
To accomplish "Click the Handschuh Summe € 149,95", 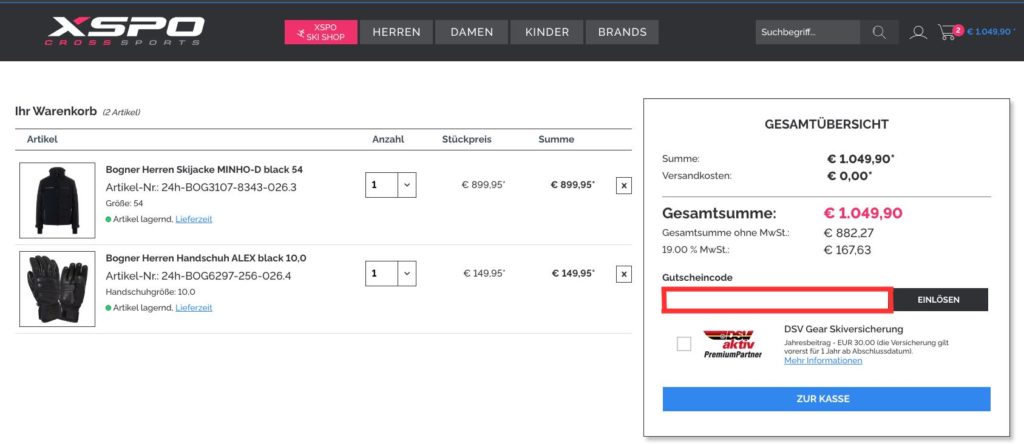I will (573, 274).
